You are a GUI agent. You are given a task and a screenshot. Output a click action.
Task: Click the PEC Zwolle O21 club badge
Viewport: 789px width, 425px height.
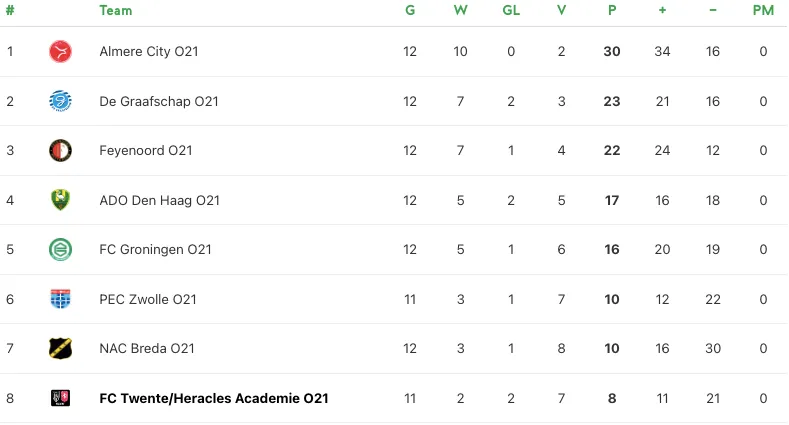click(x=61, y=299)
